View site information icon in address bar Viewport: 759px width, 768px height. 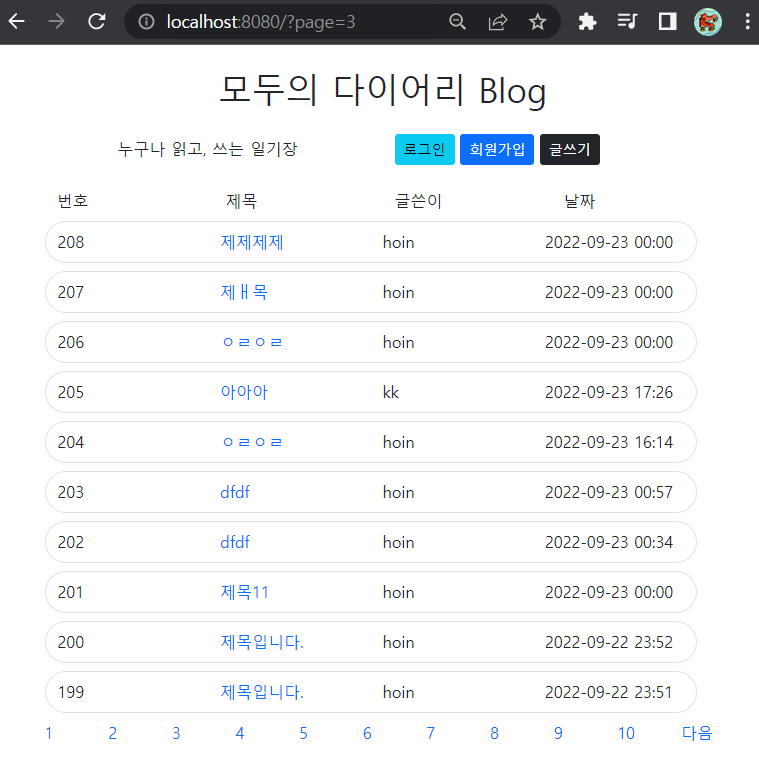pos(146,22)
